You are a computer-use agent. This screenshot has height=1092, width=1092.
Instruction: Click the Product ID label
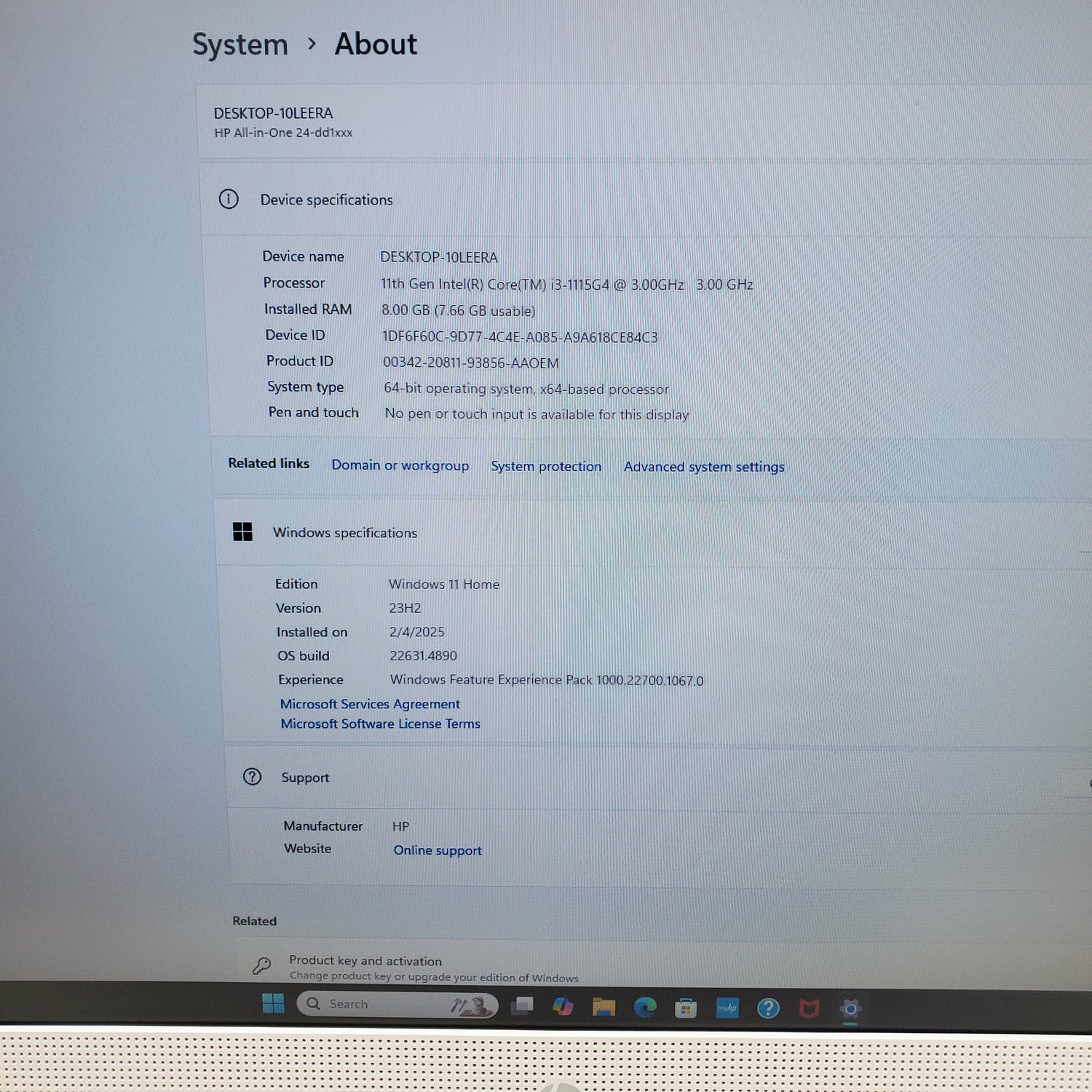point(300,360)
